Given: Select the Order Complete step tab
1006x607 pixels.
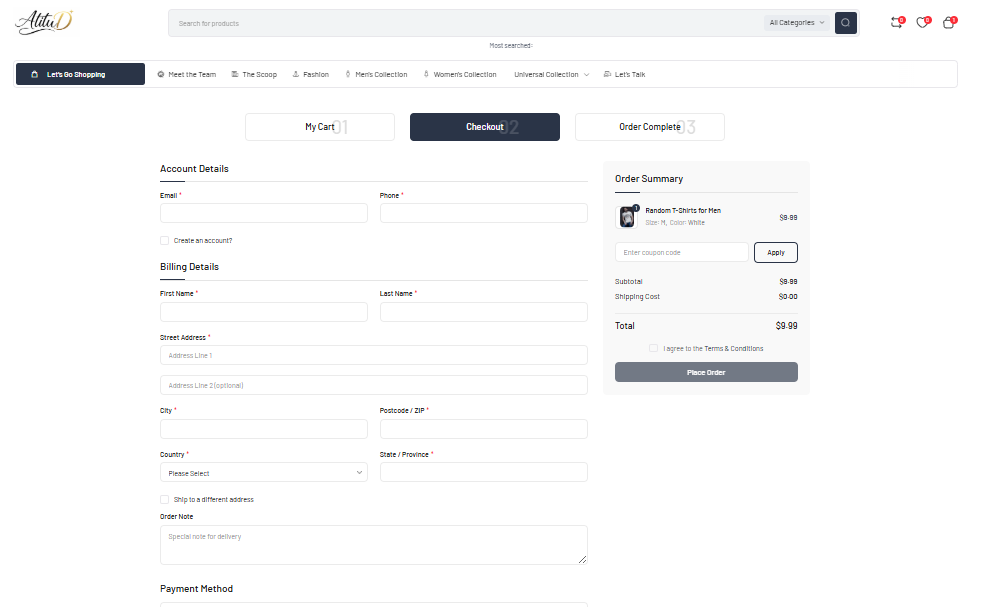Looking at the screenshot, I should pyautogui.click(x=649, y=127).
